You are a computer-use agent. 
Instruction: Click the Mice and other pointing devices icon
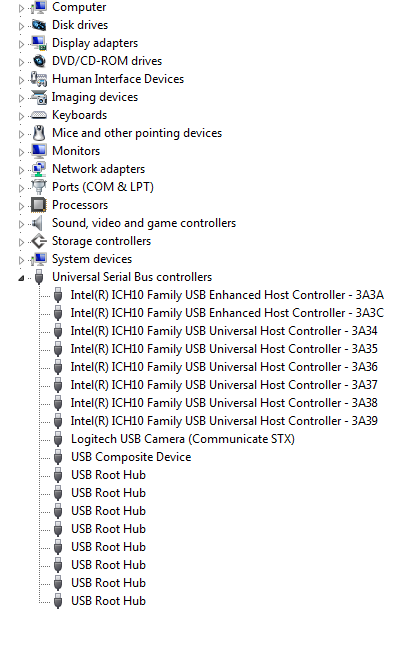click(39, 133)
